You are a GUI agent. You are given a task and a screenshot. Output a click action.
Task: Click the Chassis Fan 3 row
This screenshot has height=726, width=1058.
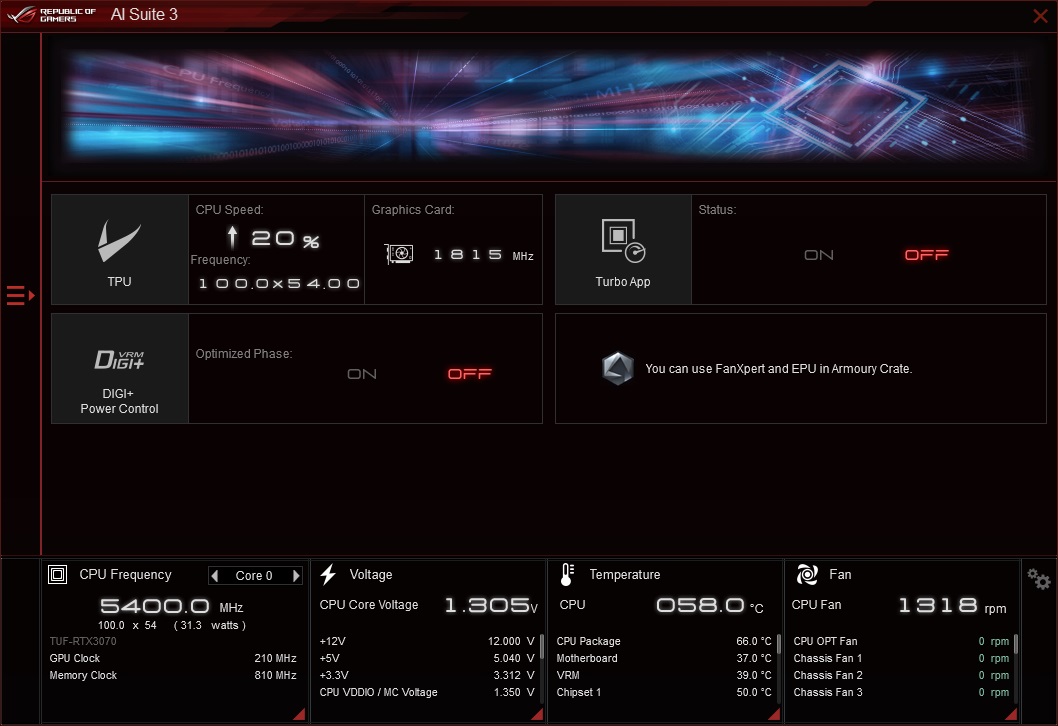coord(901,692)
